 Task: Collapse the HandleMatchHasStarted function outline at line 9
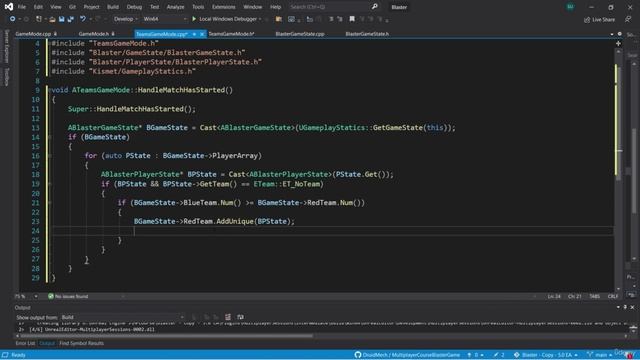[50, 90]
